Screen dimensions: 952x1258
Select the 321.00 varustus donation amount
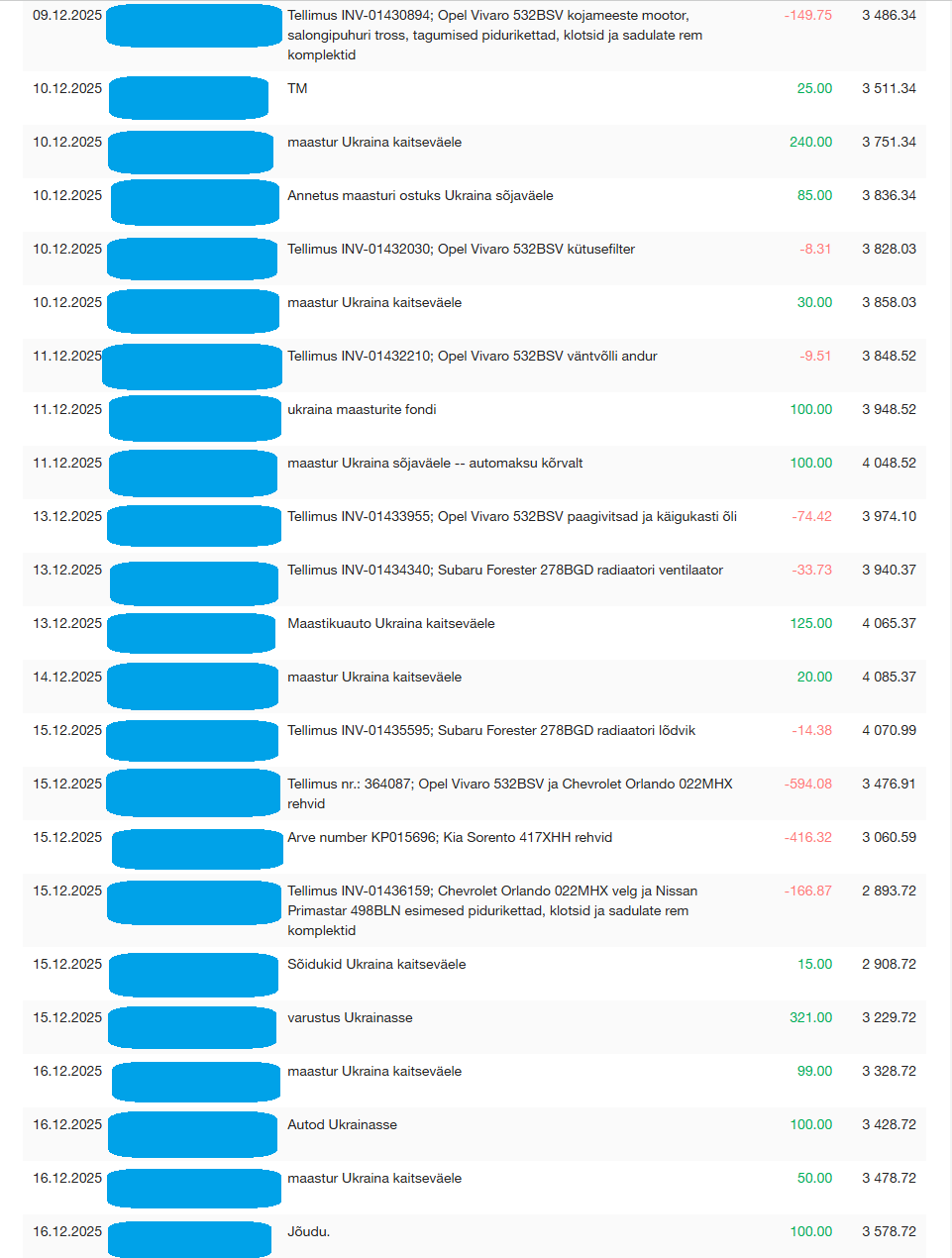(x=810, y=1018)
